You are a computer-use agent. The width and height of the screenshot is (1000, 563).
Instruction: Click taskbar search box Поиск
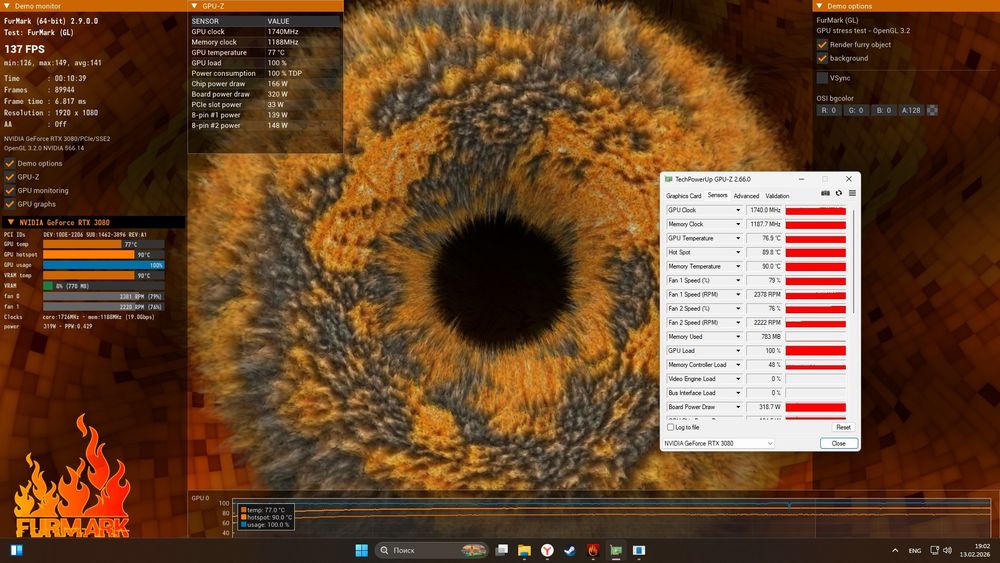[x=431, y=550]
